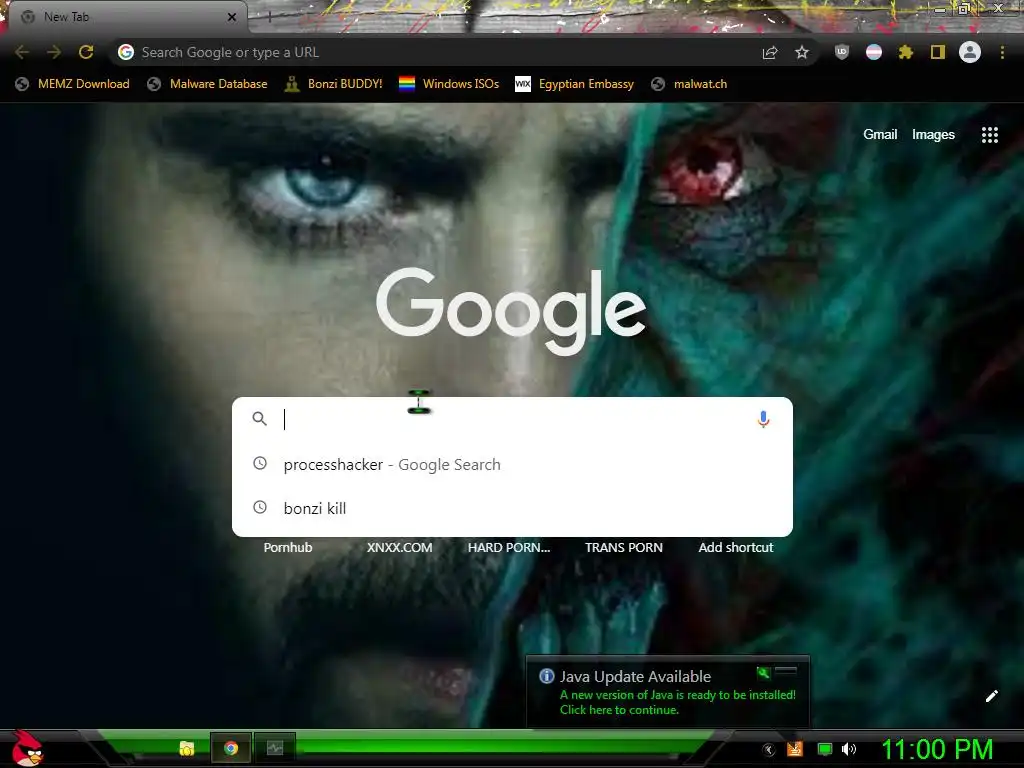Open the monitor graph taskbar app
The height and width of the screenshot is (768, 1024).
tap(275, 748)
